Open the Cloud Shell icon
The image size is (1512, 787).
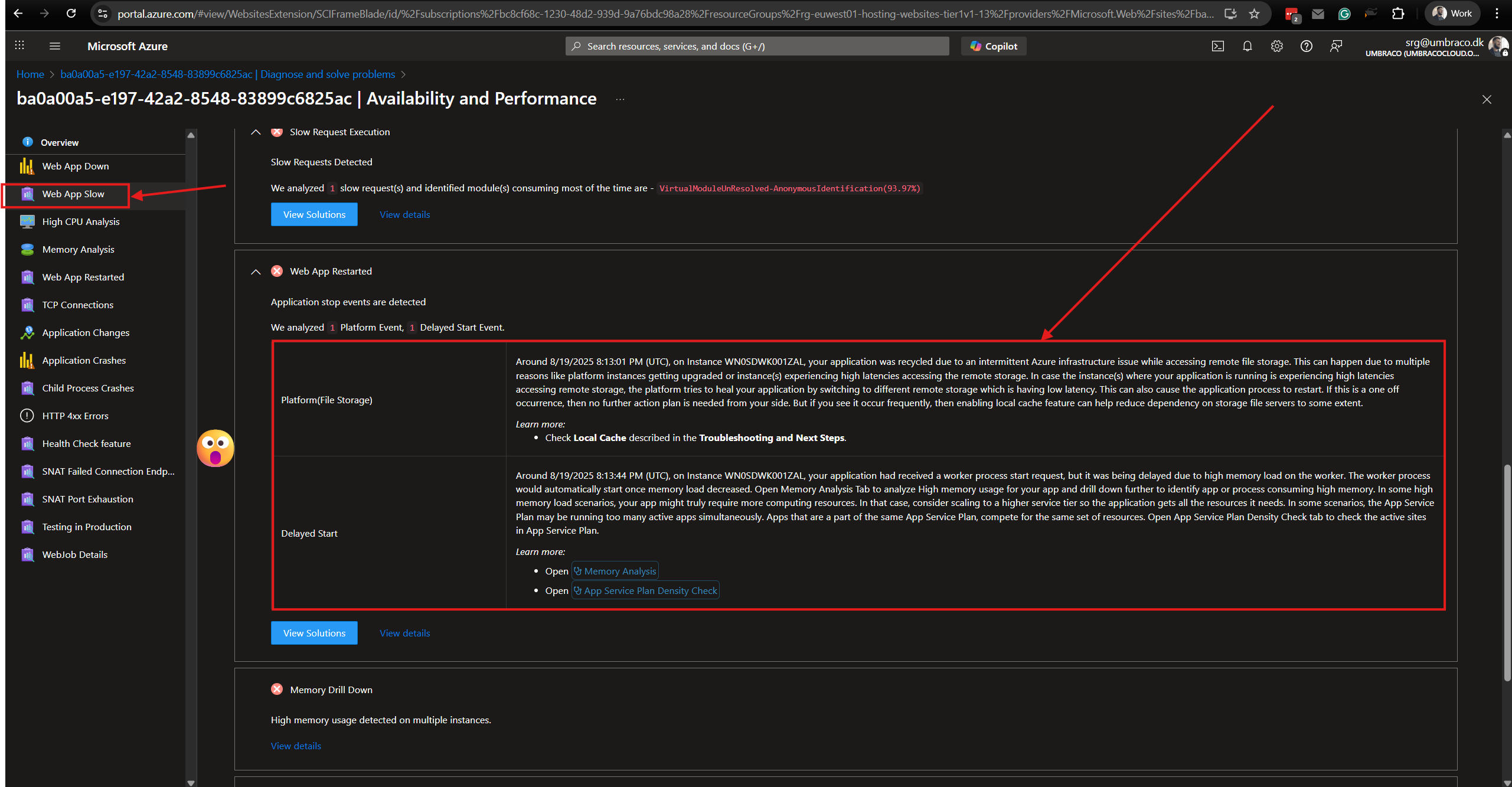click(x=1217, y=46)
